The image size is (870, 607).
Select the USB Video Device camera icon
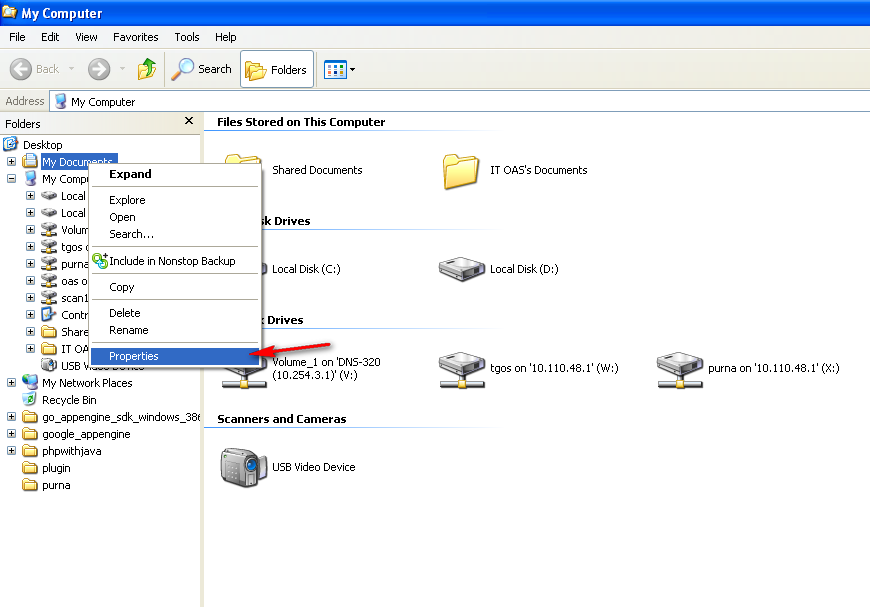coord(243,467)
